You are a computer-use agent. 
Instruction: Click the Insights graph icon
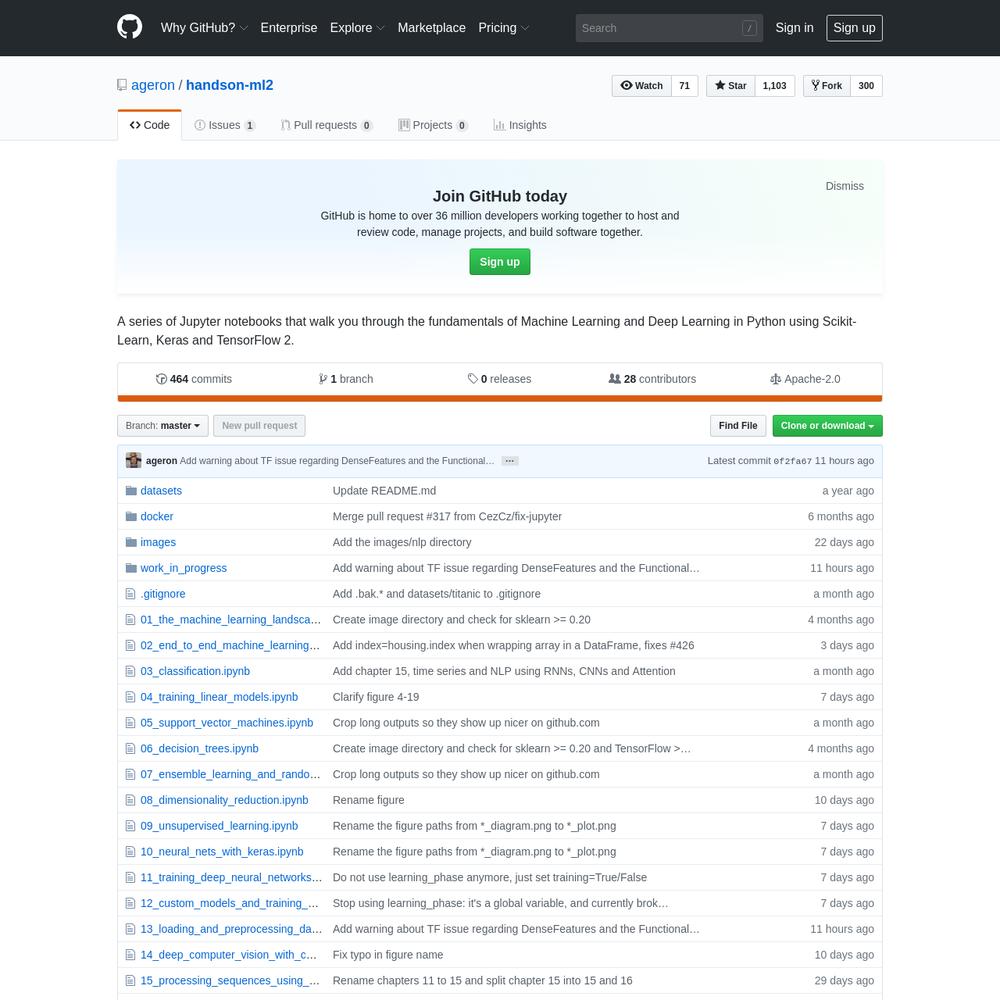(x=499, y=125)
